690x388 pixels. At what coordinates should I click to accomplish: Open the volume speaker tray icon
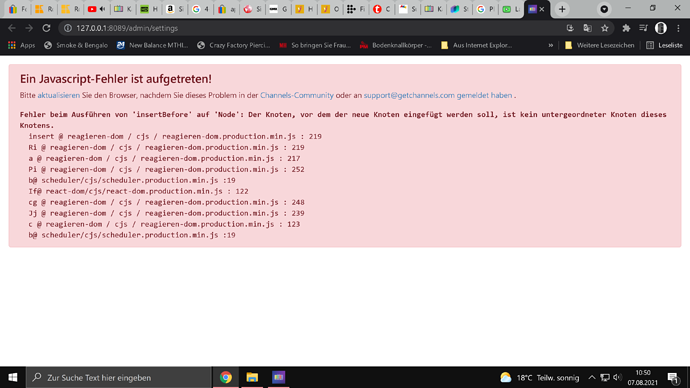coord(617,377)
